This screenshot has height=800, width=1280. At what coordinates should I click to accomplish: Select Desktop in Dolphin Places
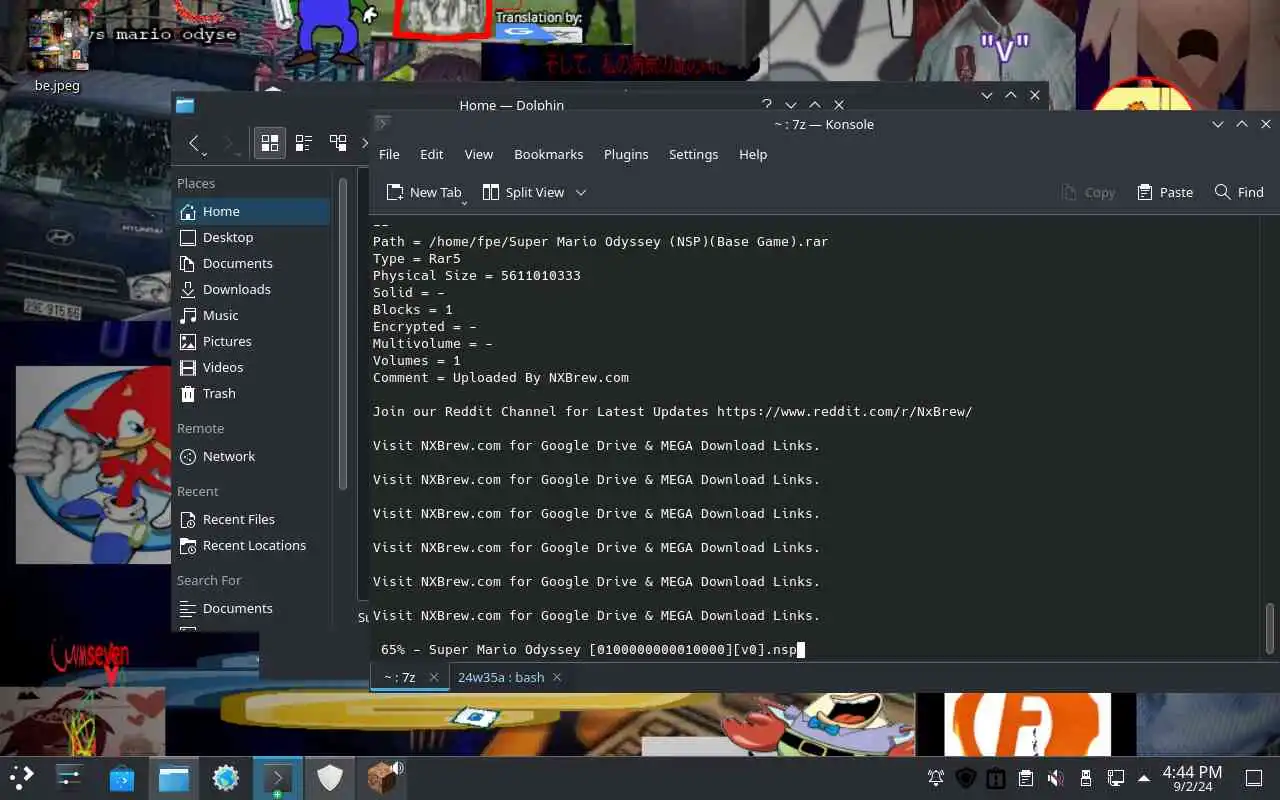click(253, 237)
